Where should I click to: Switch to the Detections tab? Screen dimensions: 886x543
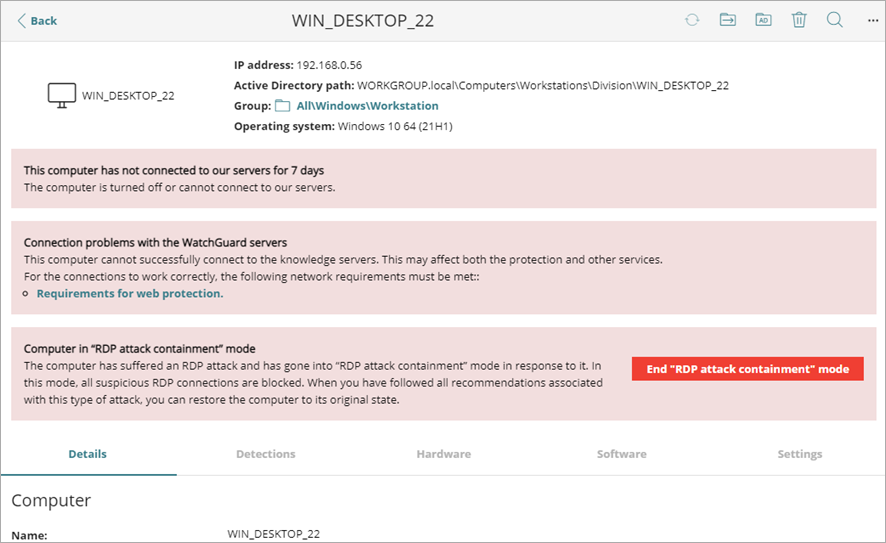coord(265,454)
